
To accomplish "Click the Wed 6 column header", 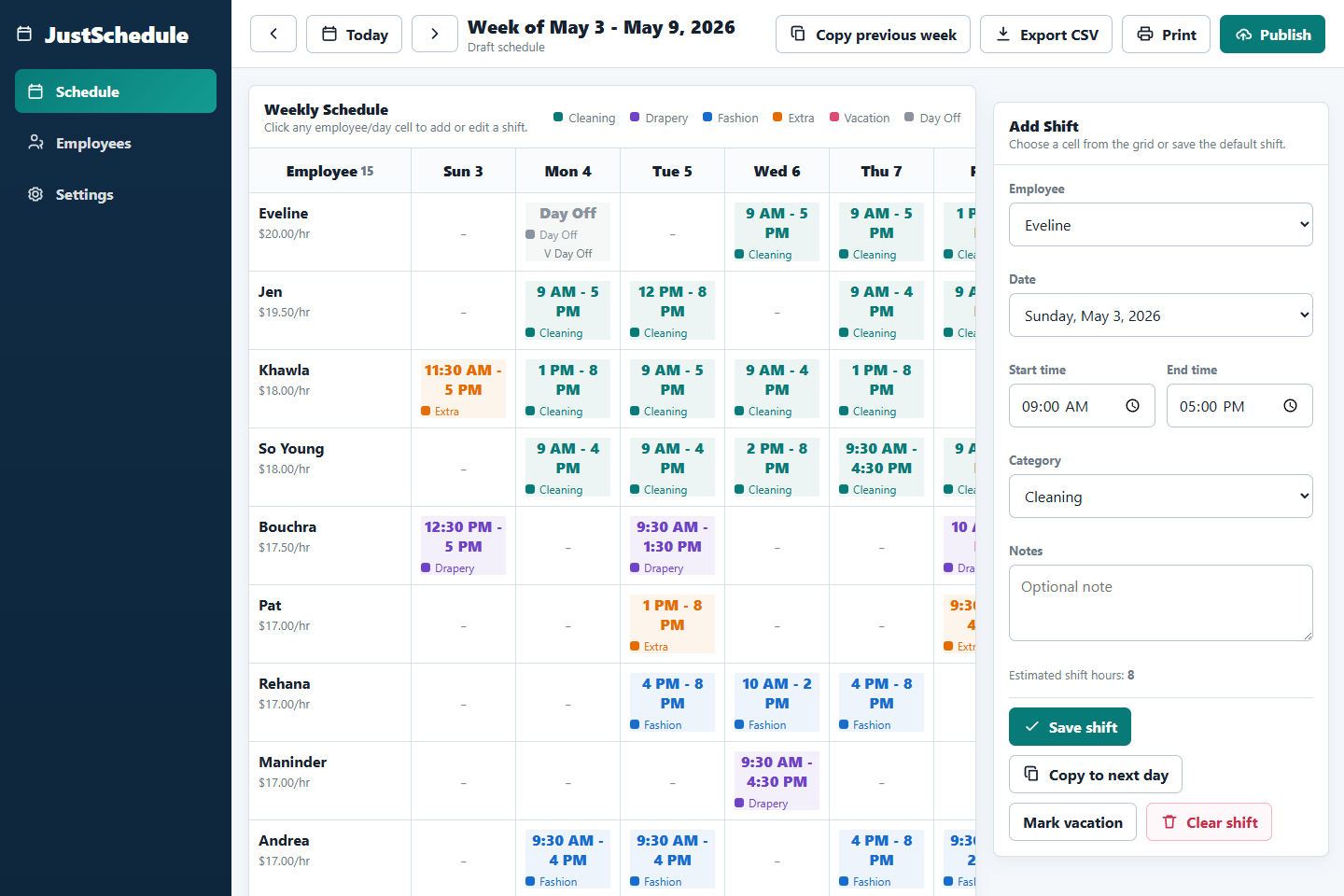I will (777, 171).
